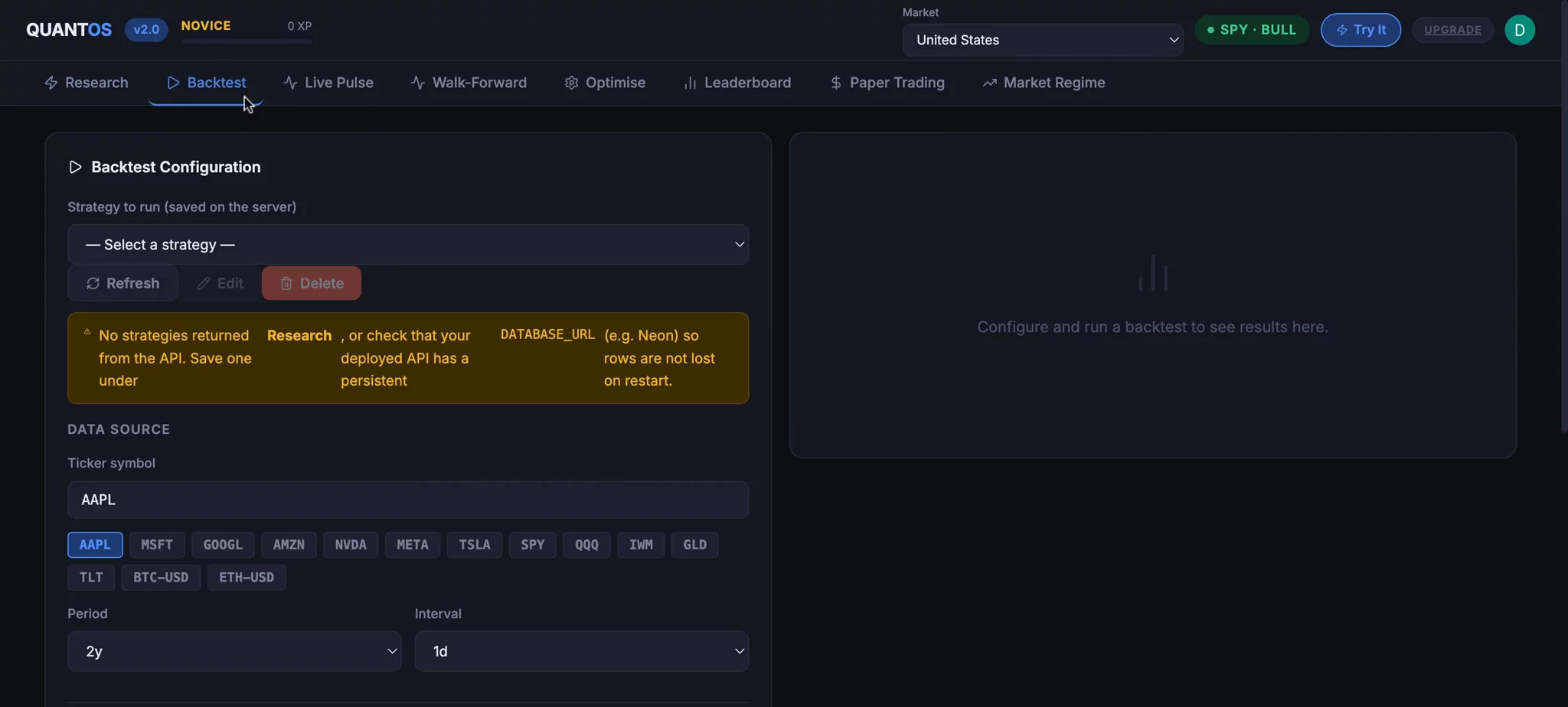
Task: Select the TSLA ticker chip
Action: (x=475, y=545)
